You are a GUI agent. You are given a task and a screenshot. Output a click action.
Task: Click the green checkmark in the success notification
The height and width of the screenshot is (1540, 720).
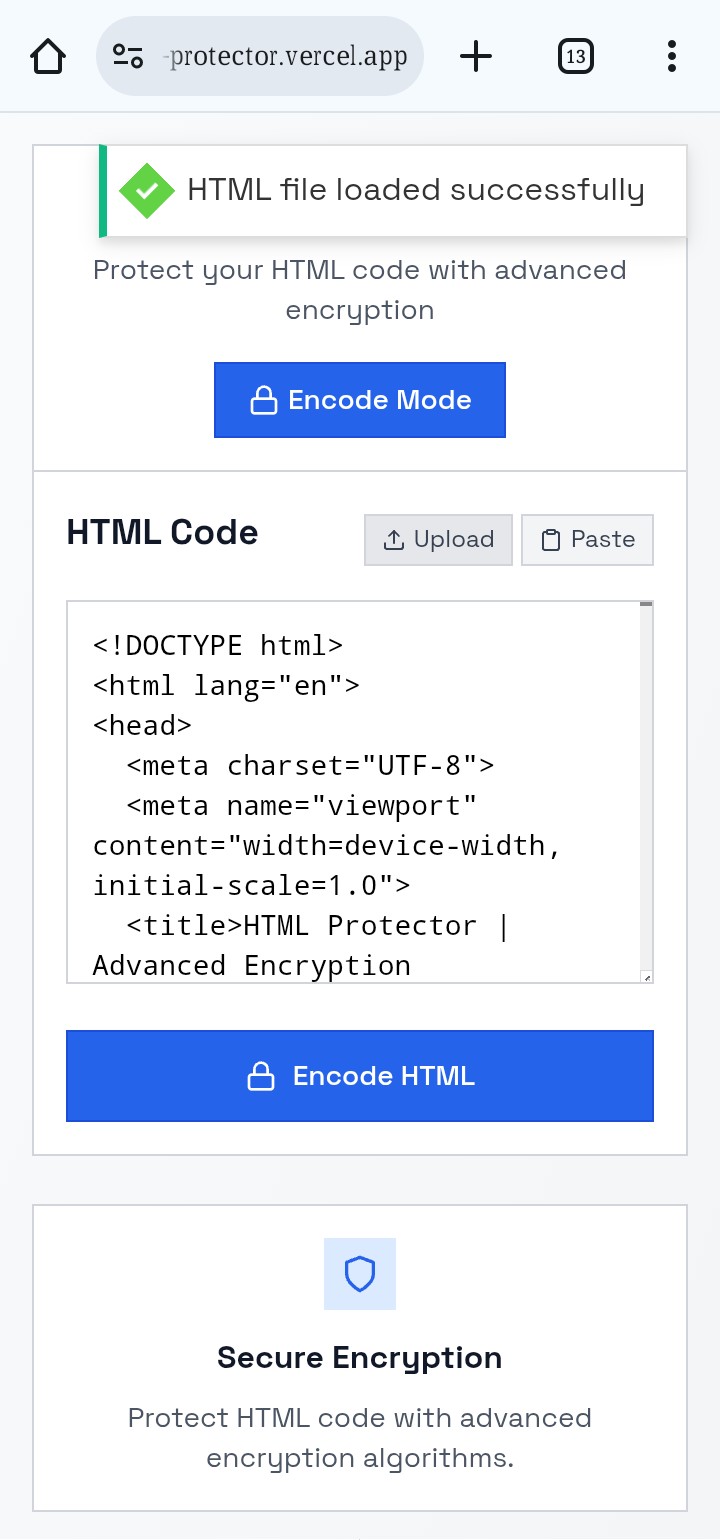tap(146, 190)
